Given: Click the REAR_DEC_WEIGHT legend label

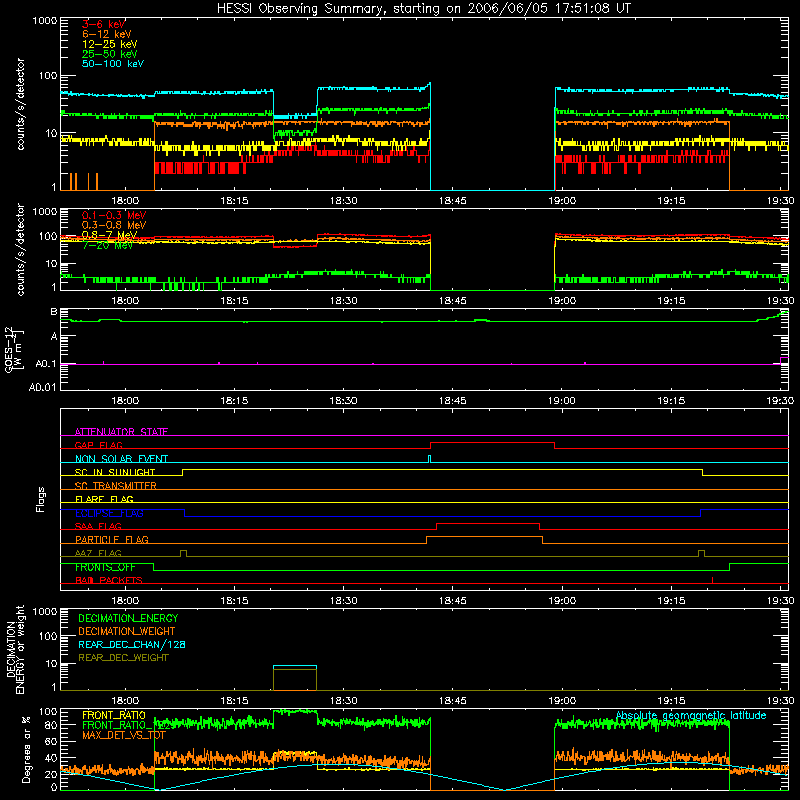Looking at the screenshot, I should [123, 658].
